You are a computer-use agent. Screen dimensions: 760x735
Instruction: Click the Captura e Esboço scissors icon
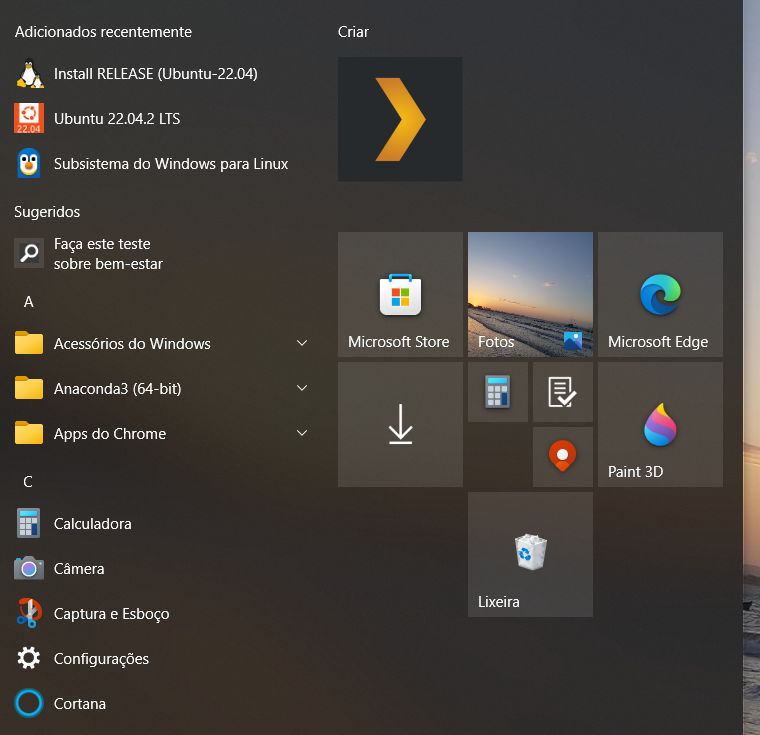(29, 613)
